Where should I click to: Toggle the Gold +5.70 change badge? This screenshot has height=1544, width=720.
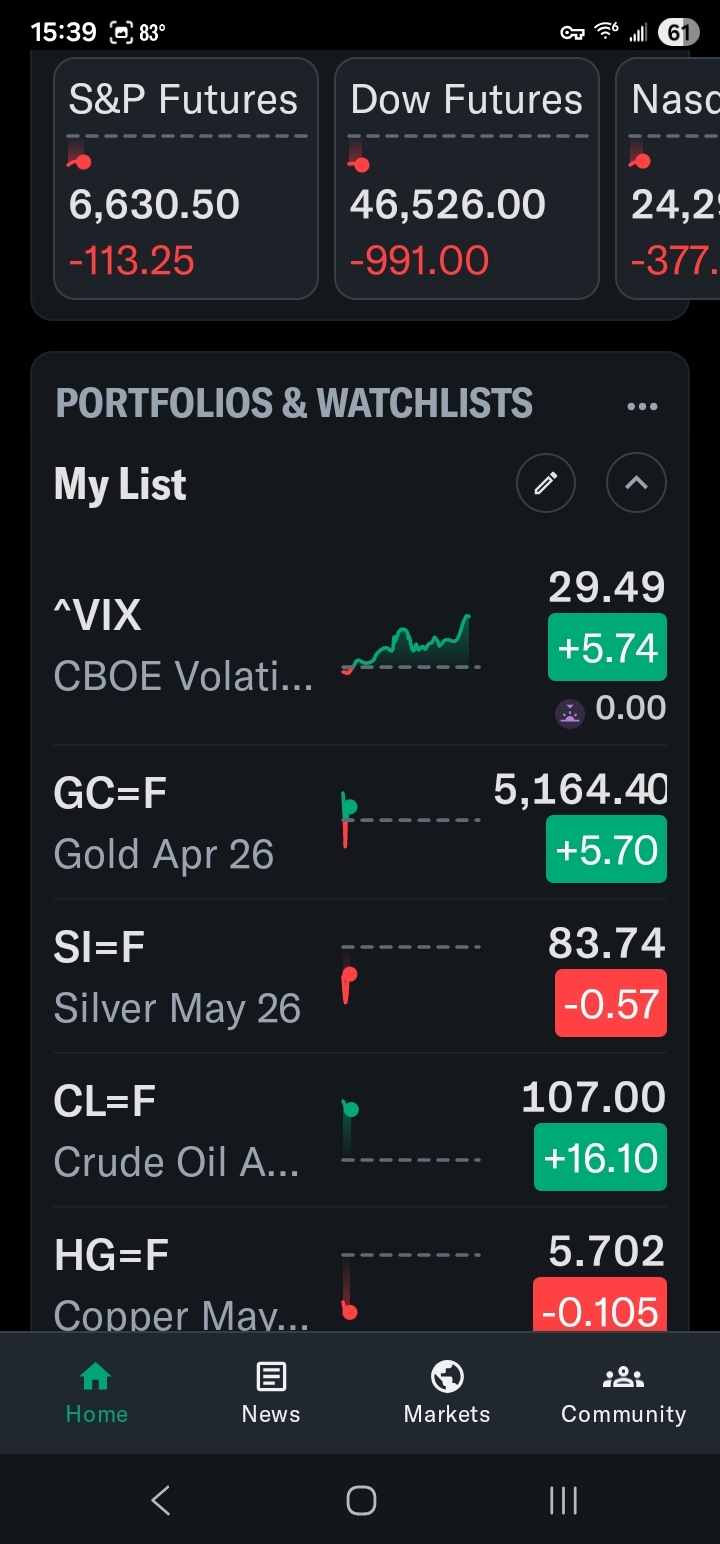607,850
